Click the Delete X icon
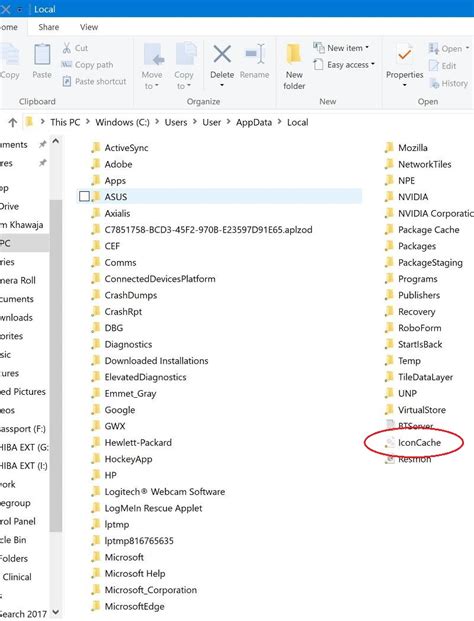The width and height of the screenshot is (474, 621). point(222,54)
